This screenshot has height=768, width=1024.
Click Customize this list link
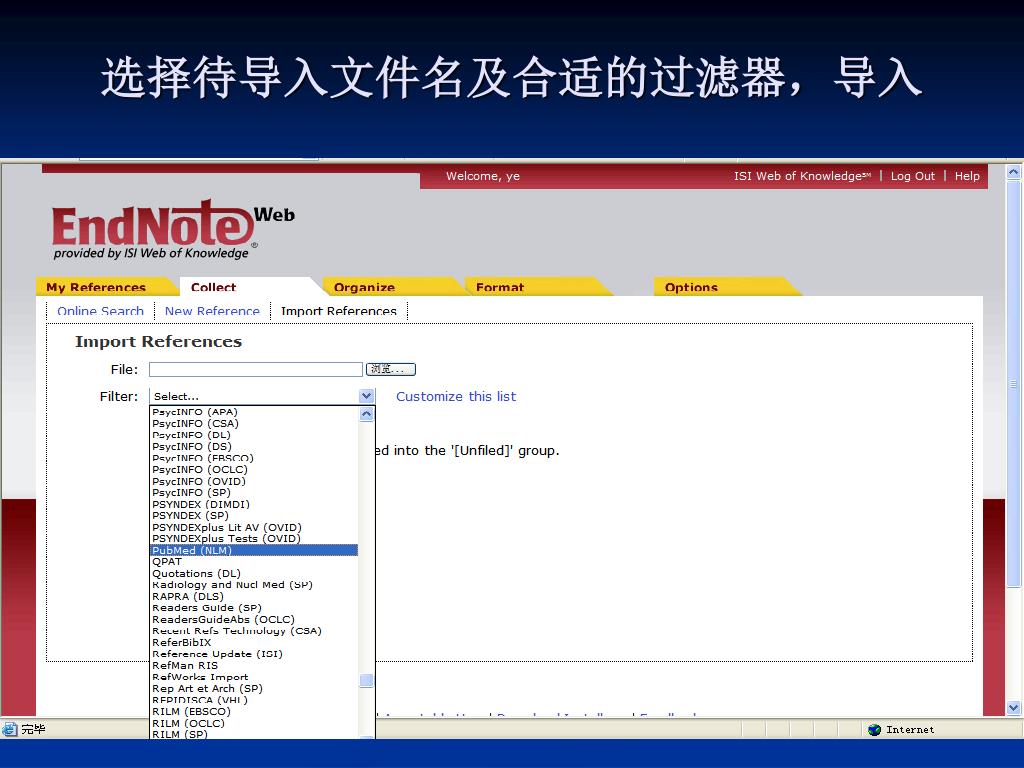point(456,396)
